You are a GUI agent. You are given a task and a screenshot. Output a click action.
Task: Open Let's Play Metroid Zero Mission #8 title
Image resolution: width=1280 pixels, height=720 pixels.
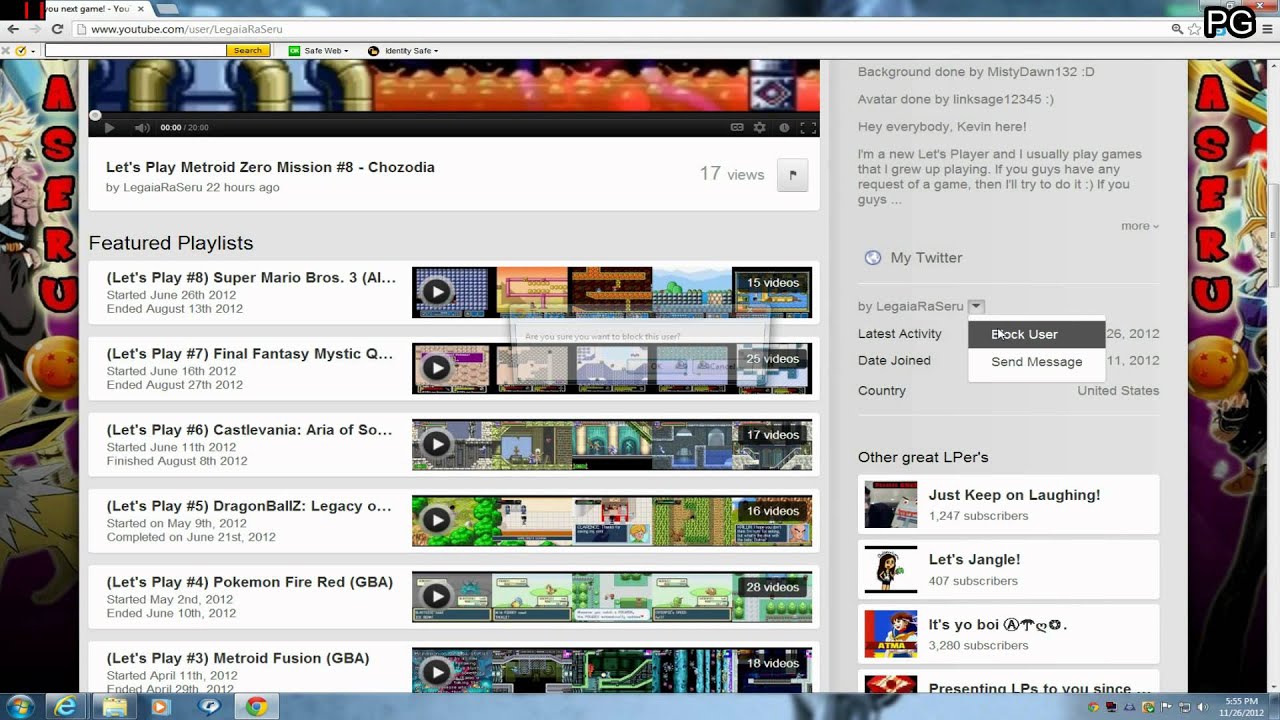tap(270, 167)
